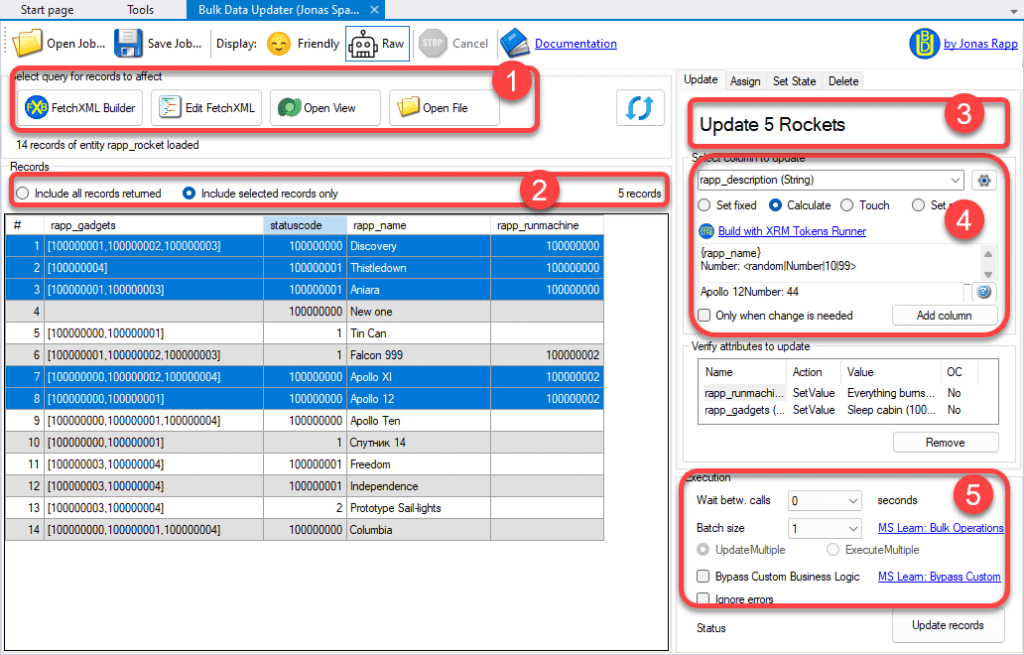The height and width of the screenshot is (655, 1024).
Task: Sort by the statuscode column header
Action: [x=305, y=225]
